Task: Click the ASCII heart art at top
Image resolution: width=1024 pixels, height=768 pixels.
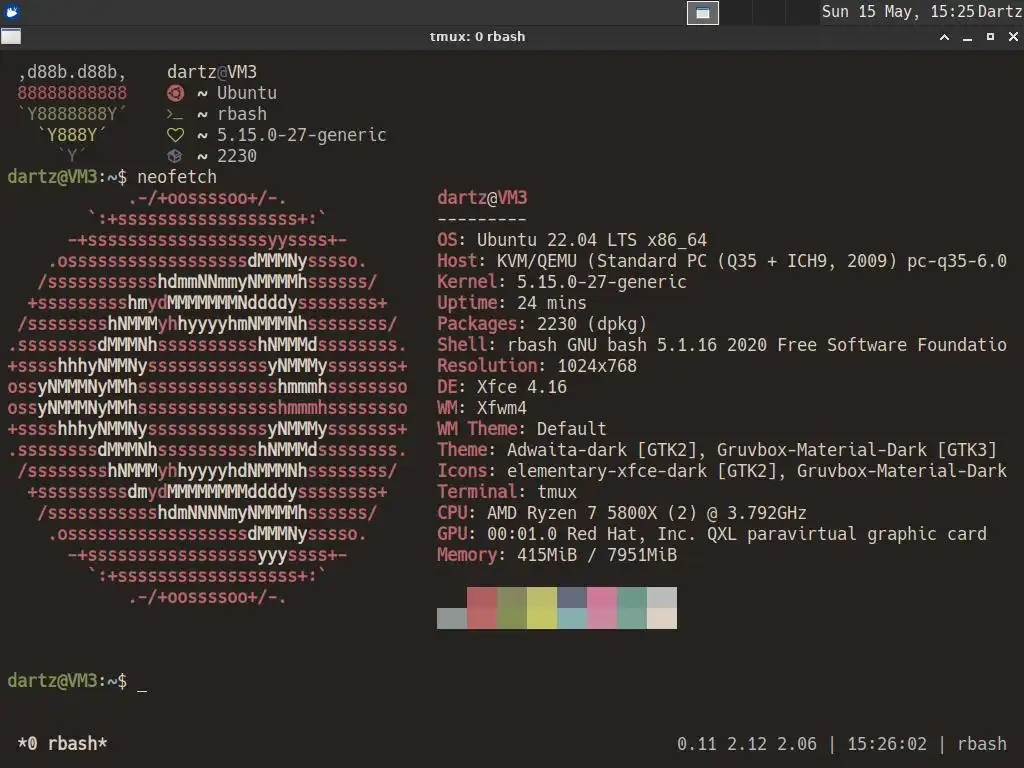Action: [72, 114]
